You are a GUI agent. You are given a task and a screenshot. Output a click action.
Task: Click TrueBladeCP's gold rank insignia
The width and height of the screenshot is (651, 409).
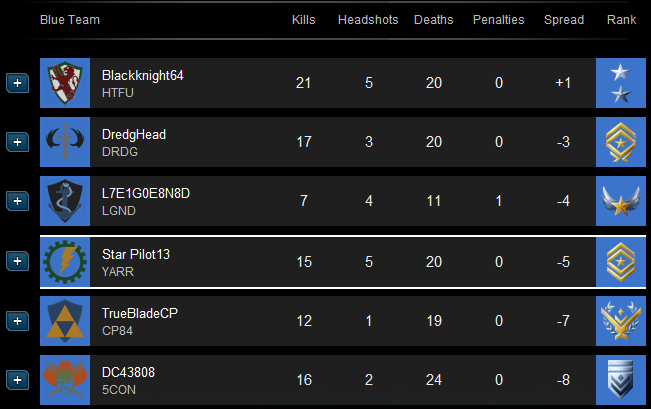(621, 321)
